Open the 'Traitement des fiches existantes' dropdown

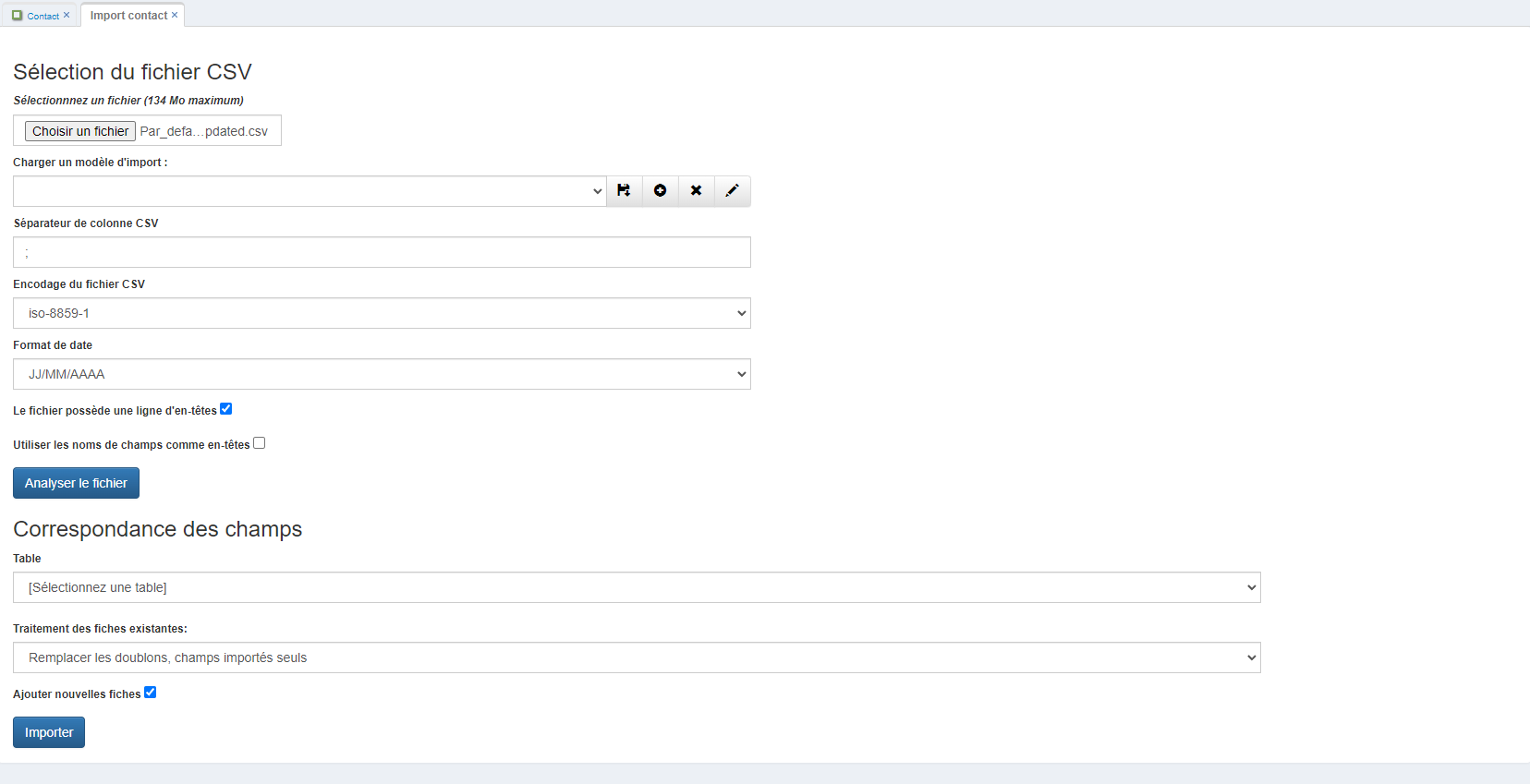[x=637, y=657]
